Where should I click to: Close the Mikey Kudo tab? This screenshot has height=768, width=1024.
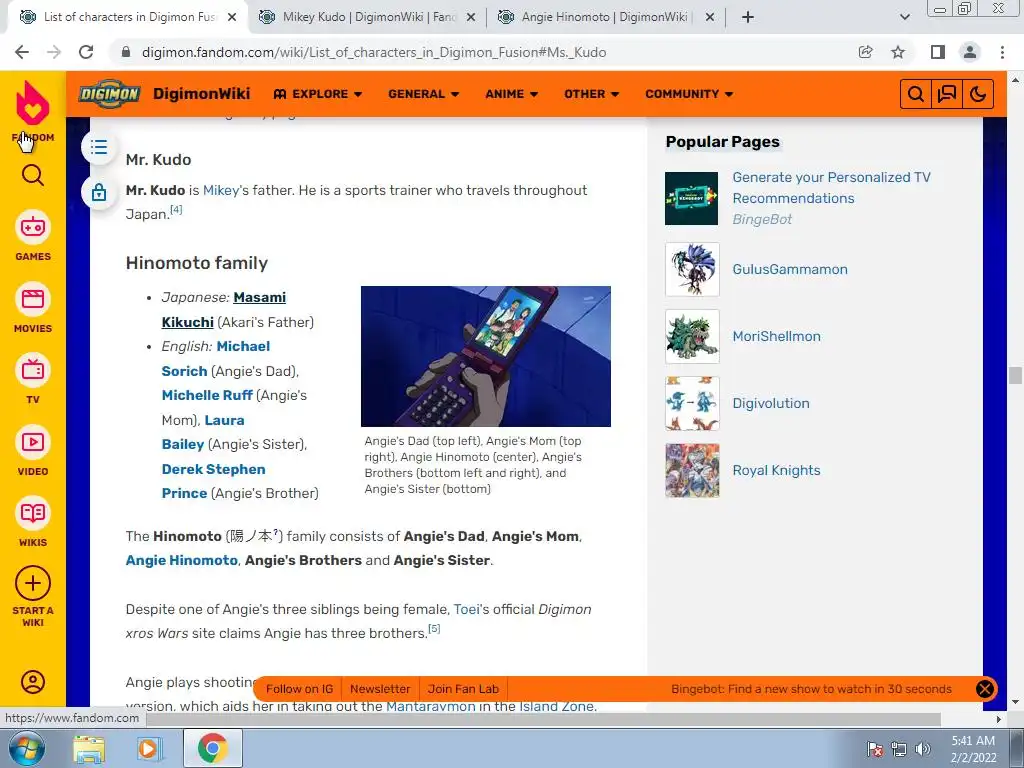point(472,17)
